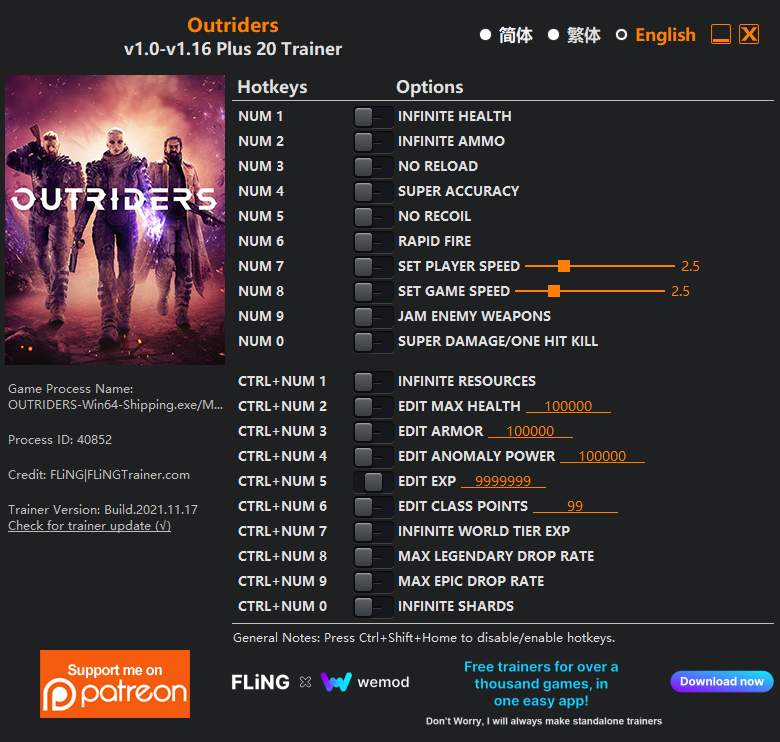Turn on Max Legendary Drop Rate

373,556
